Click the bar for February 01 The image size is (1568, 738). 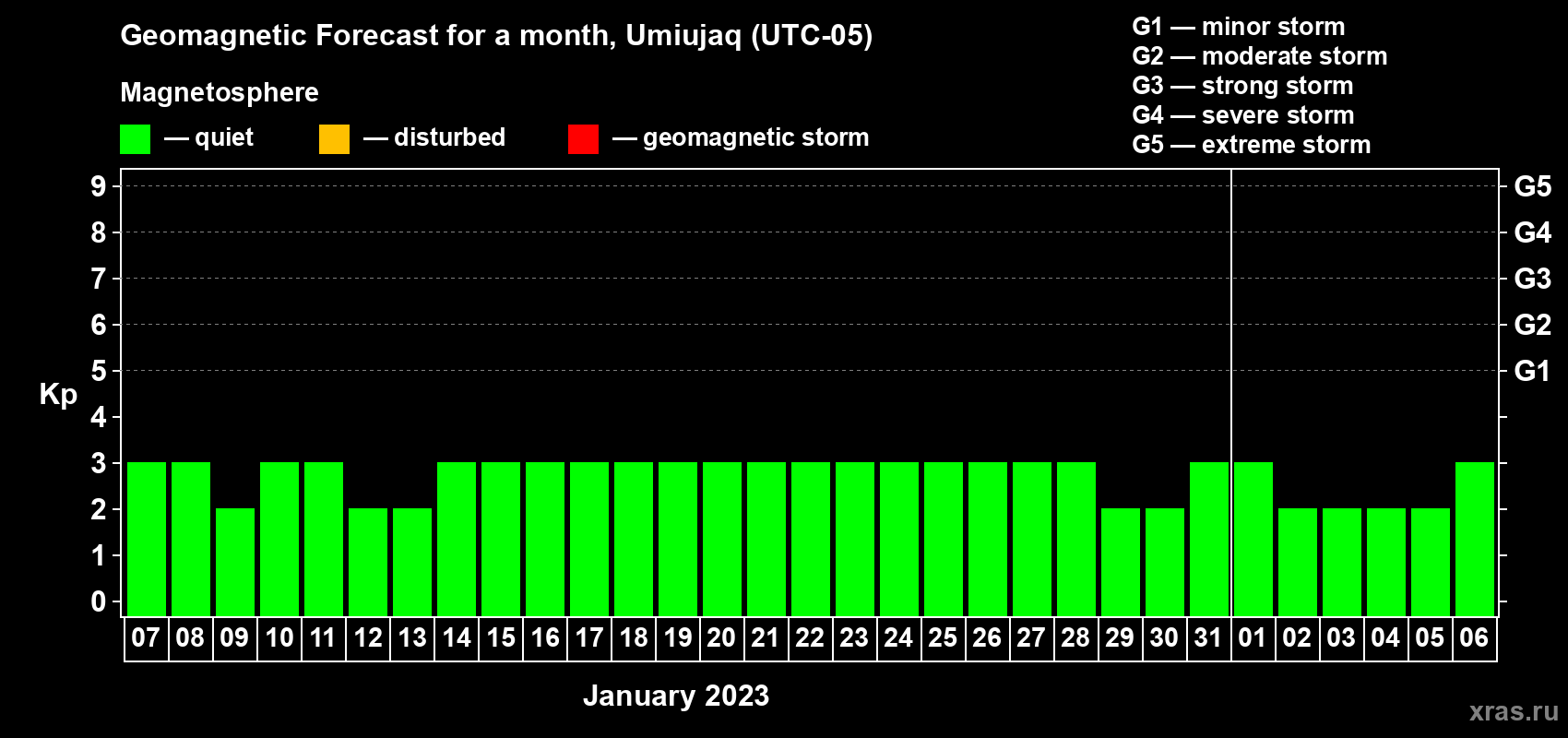[x=1253, y=539]
